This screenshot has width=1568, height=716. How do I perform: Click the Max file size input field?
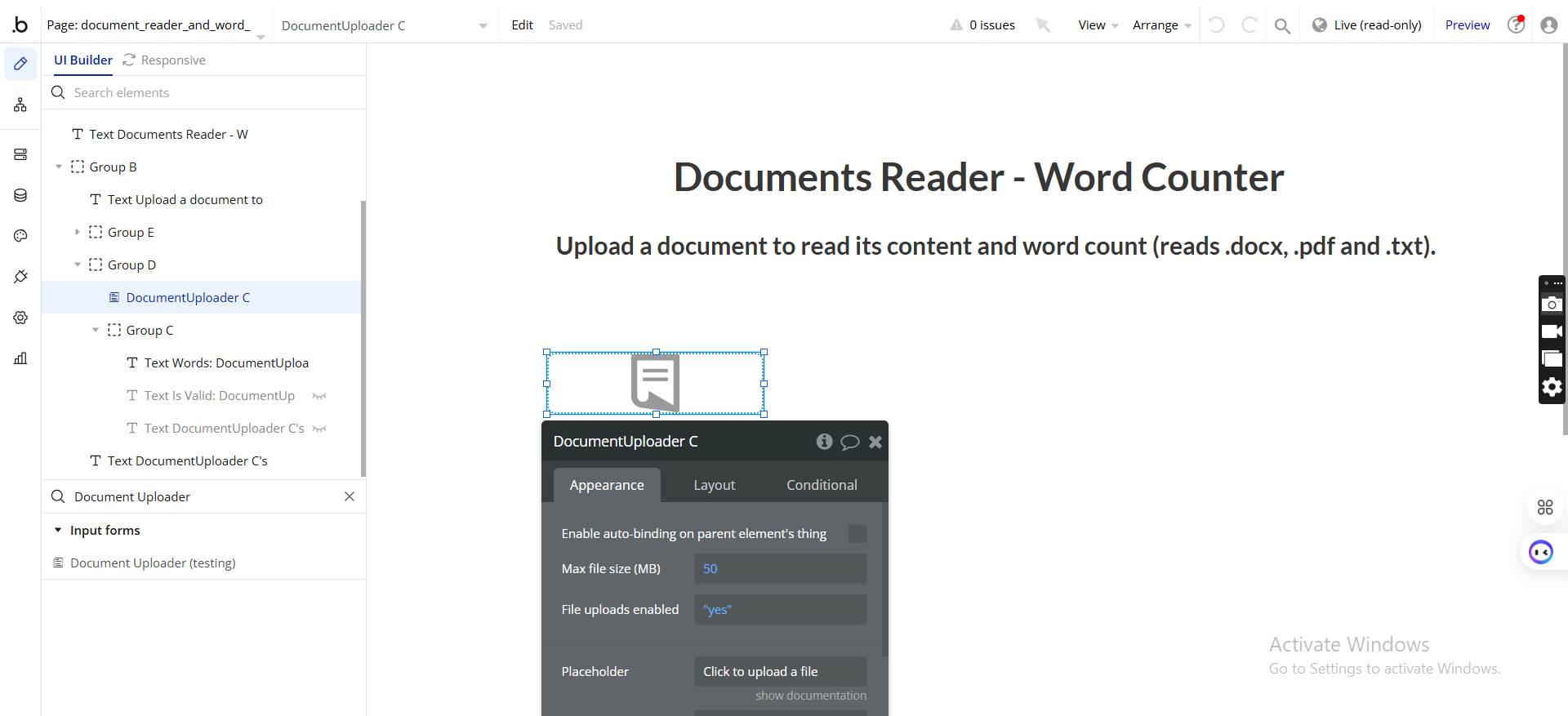[780, 569]
